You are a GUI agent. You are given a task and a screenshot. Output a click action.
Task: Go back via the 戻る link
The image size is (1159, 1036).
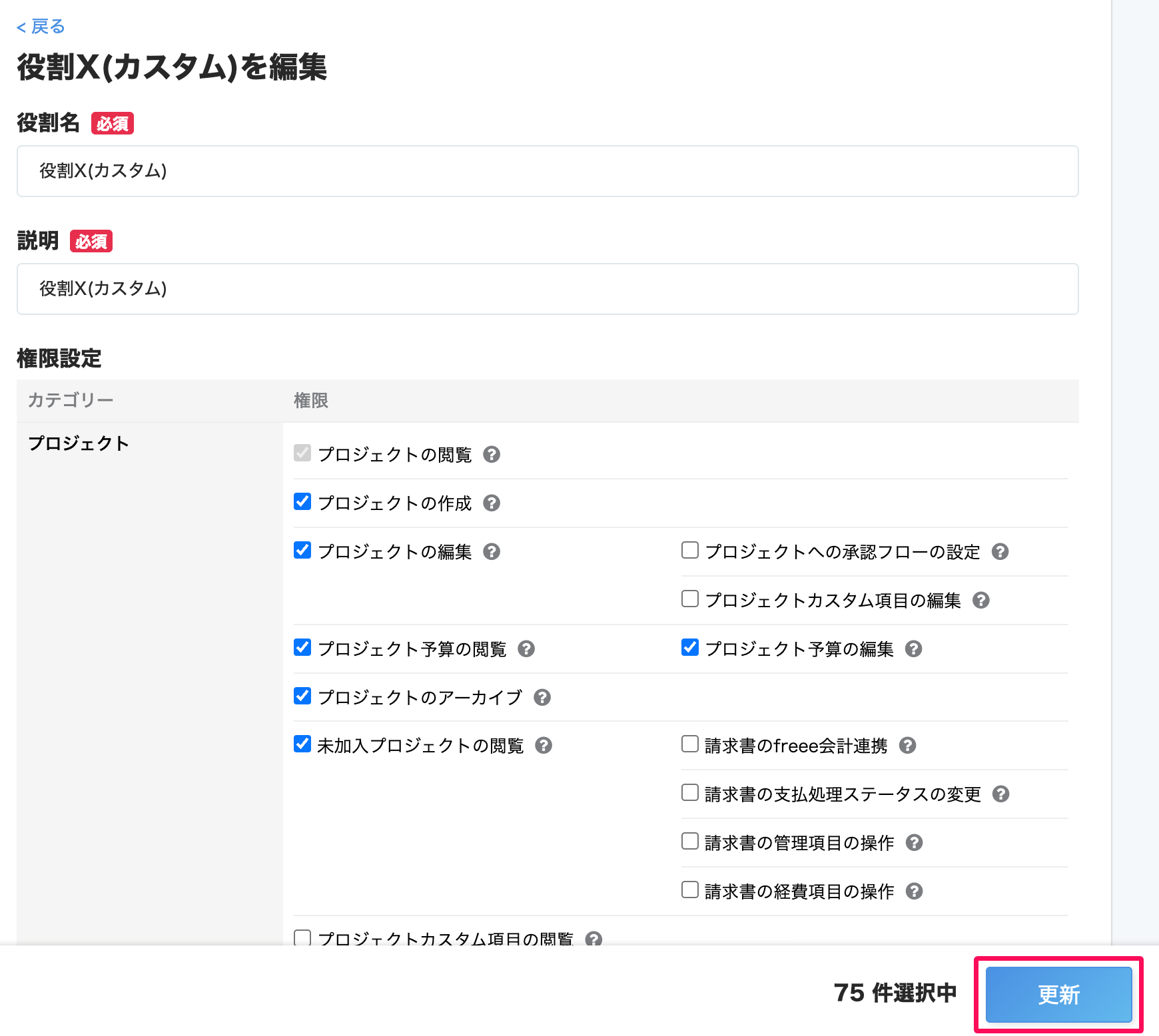click(x=41, y=27)
